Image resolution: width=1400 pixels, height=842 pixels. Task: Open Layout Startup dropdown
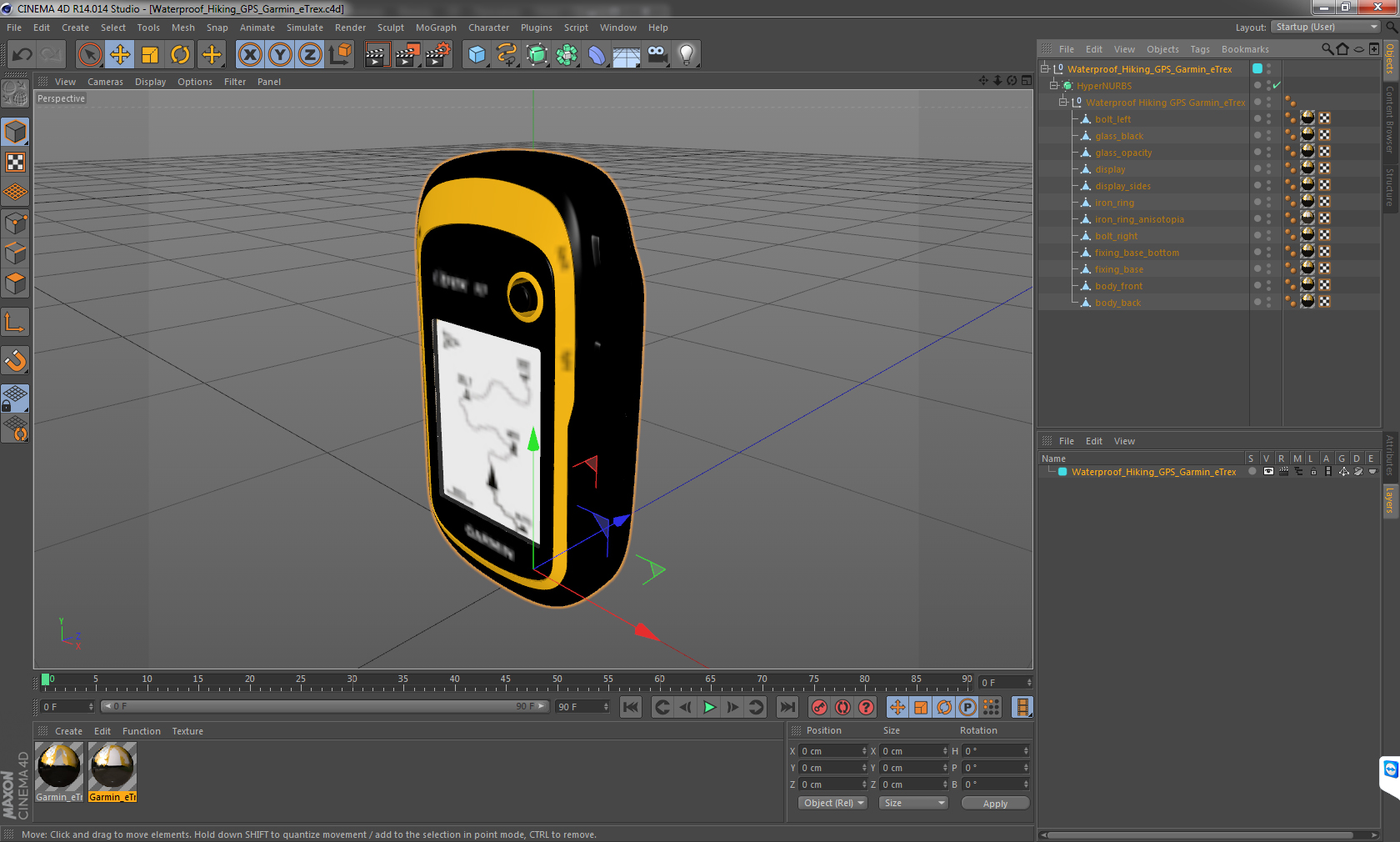(1327, 27)
